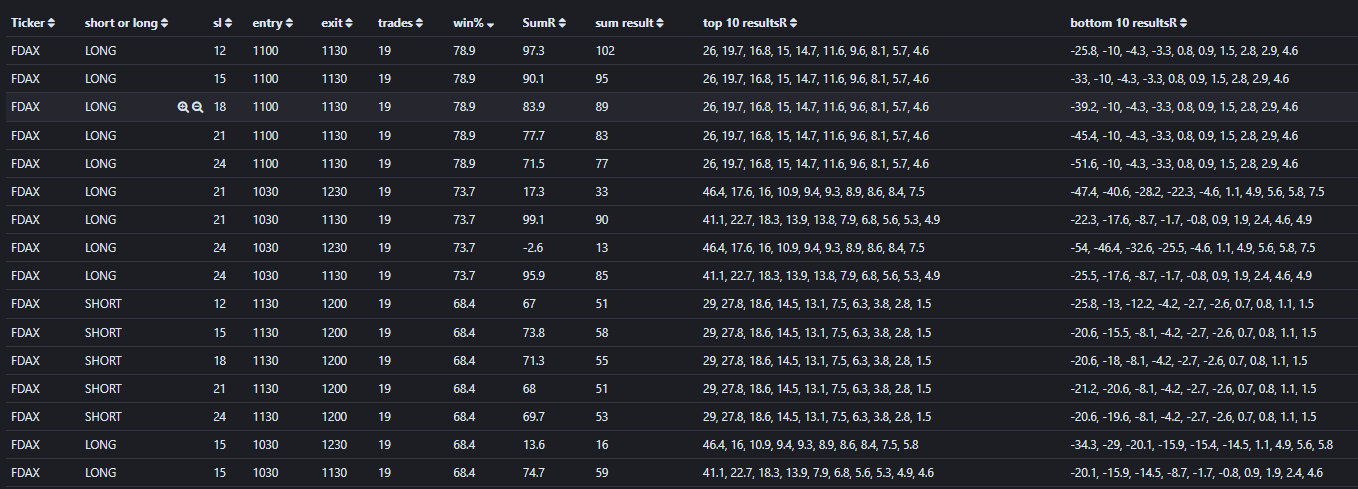Click the SumR cell showing -2.6
Screen dimensions: 1358x489
coord(533,248)
